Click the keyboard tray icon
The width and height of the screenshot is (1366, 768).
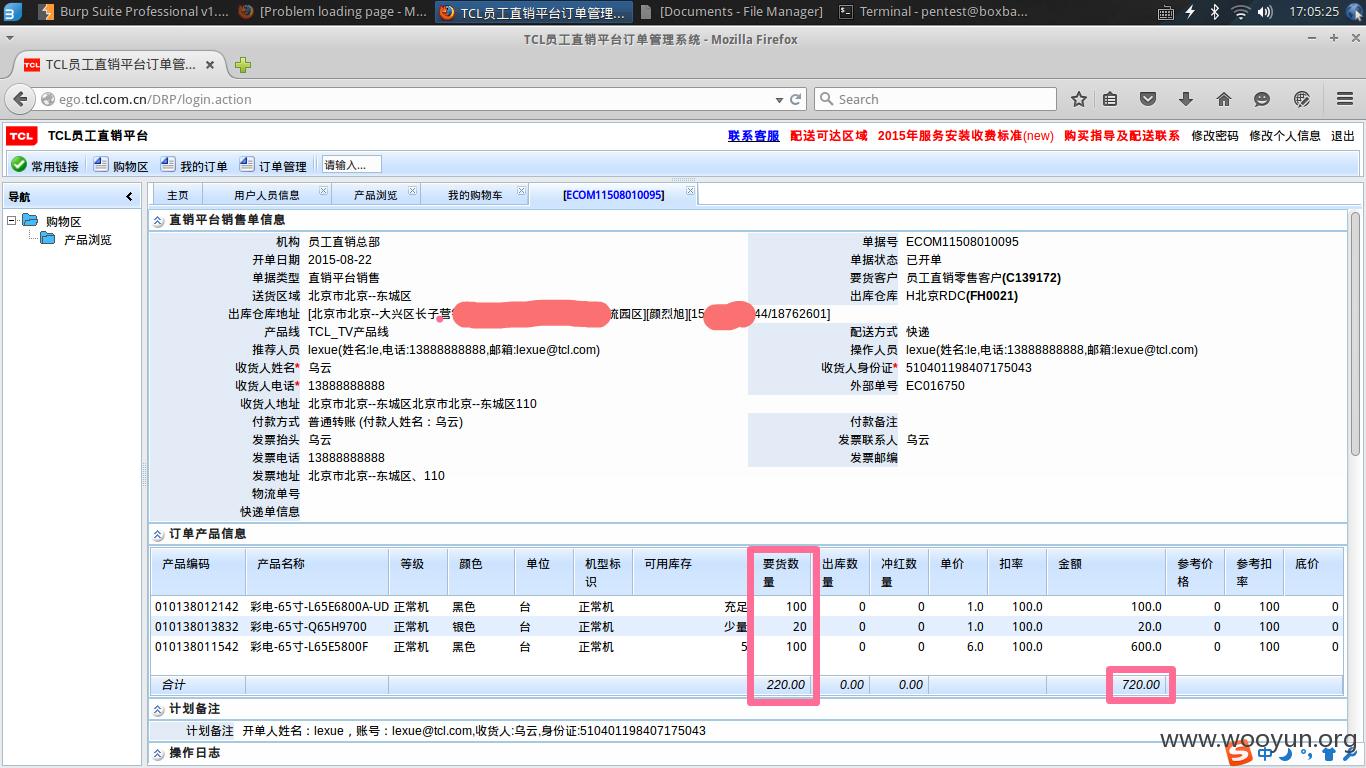point(1166,12)
